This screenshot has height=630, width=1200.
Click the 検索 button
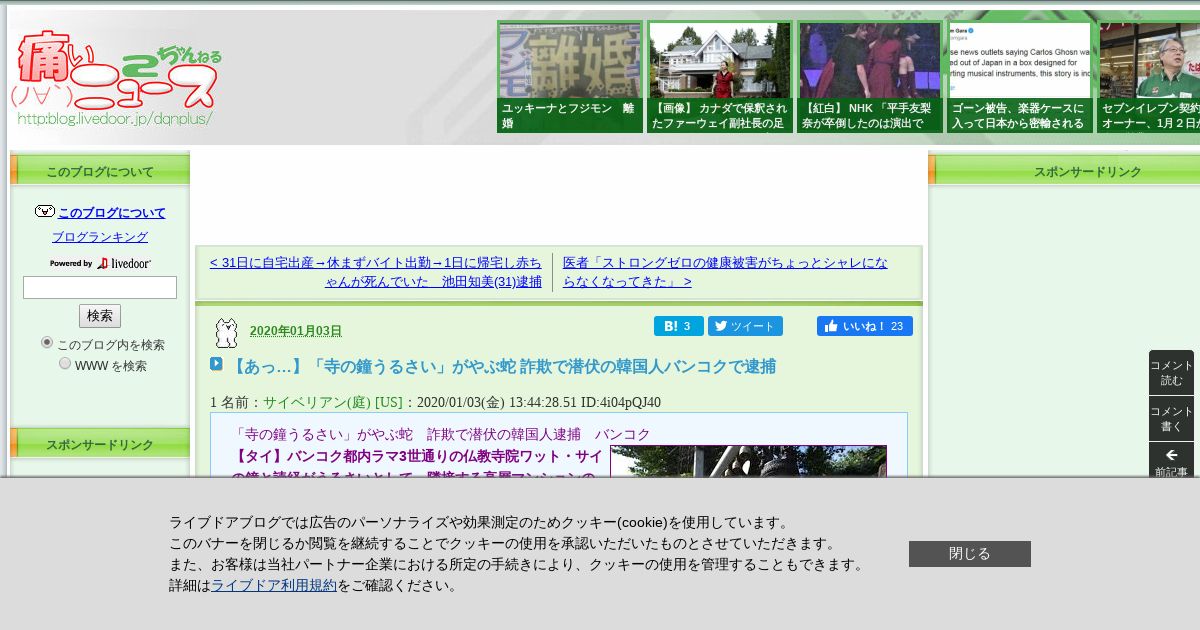100,316
